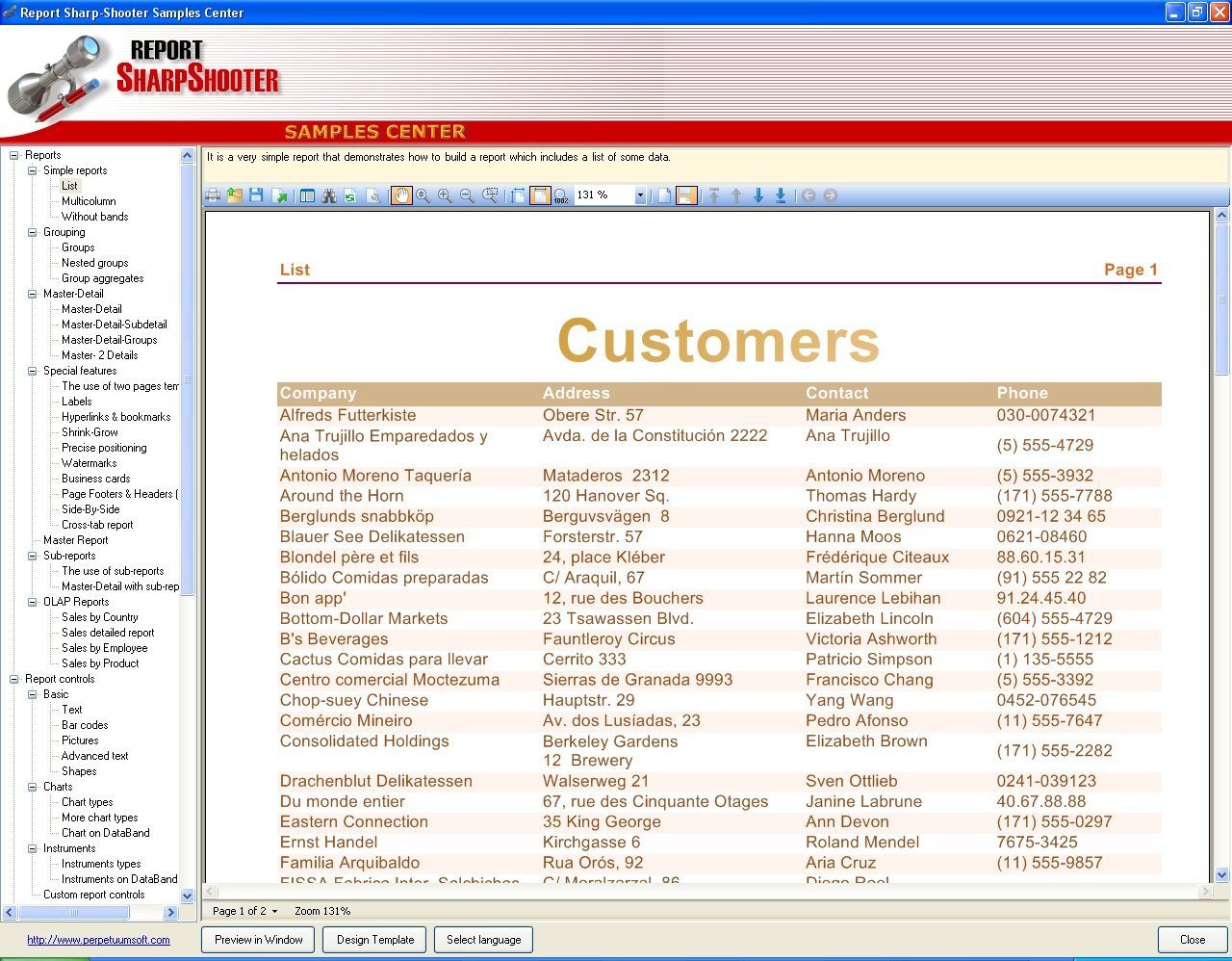Set zoom to 100% using icon
1232x961 pixels.
(561, 195)
